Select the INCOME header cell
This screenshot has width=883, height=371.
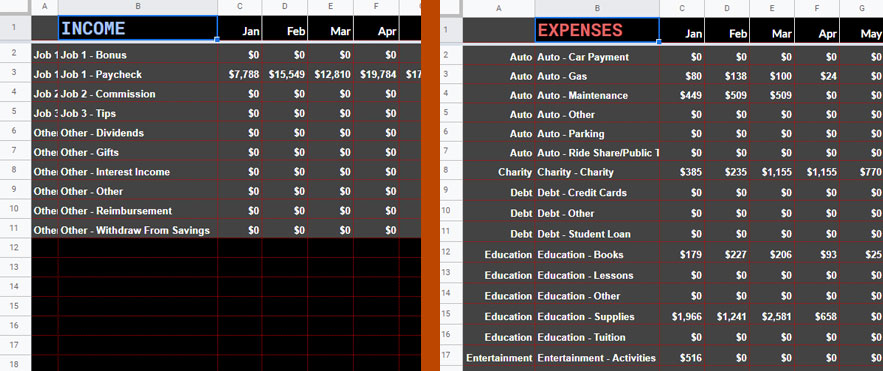pyautogui.click(x=137, y=28)
